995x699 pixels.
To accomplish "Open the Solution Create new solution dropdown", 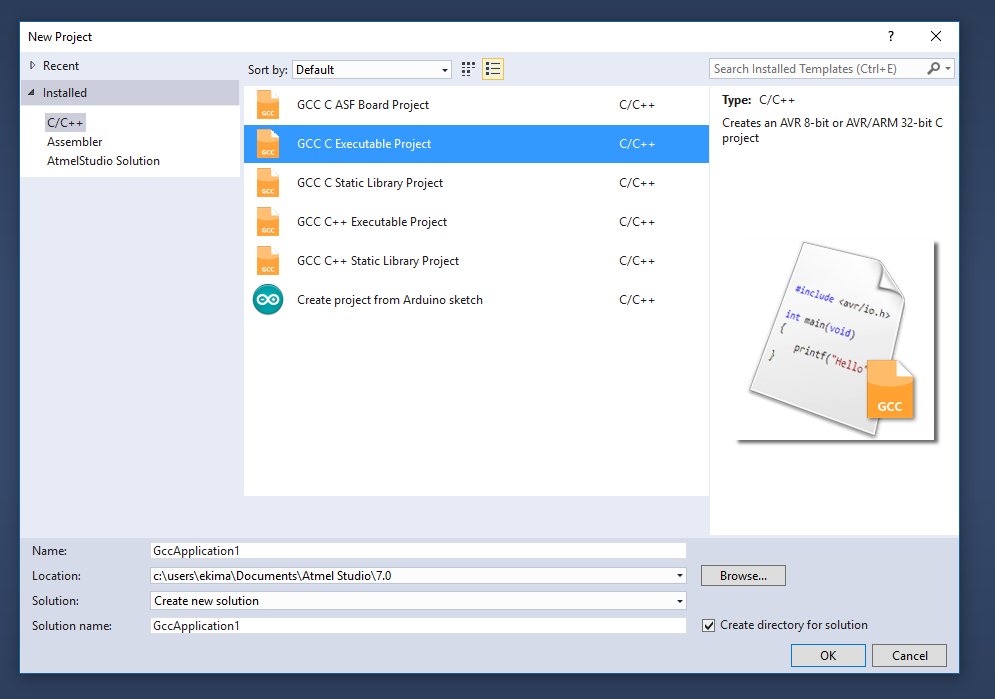I will tap(418, 601).
